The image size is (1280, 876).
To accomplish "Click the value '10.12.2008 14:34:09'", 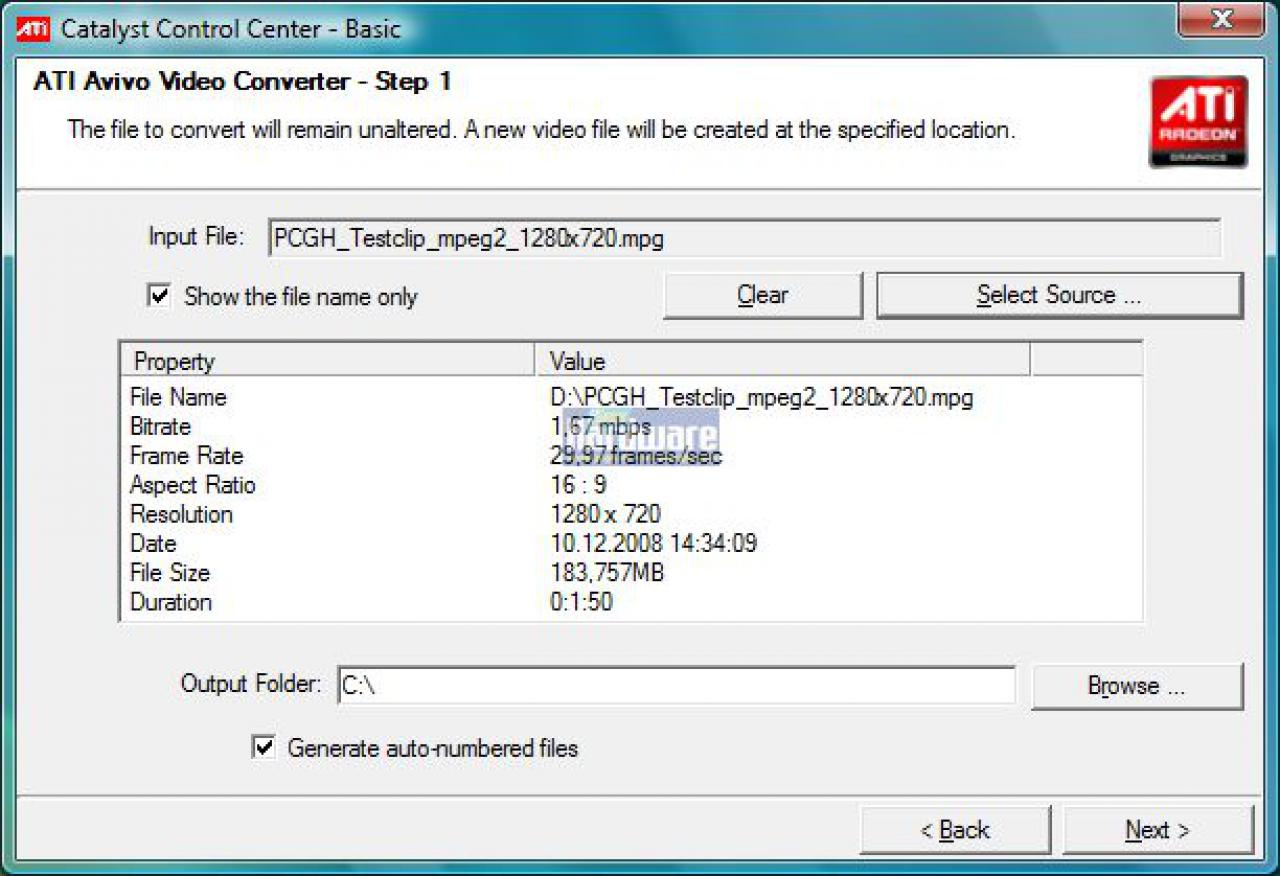I will click(x=653, y=543).
